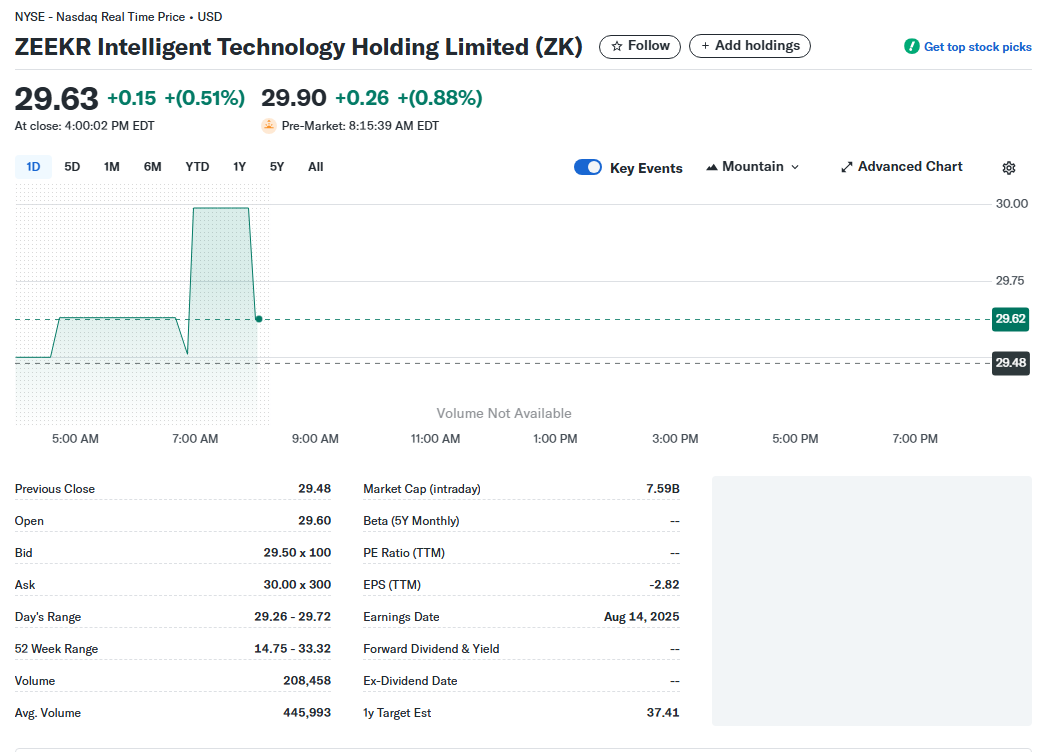Click the ZEEKR company name heading

pos(299,47)
